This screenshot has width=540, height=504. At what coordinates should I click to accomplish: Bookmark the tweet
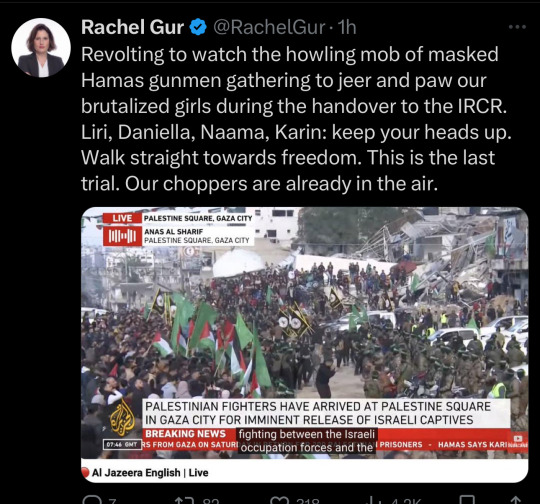pos(467,500)
